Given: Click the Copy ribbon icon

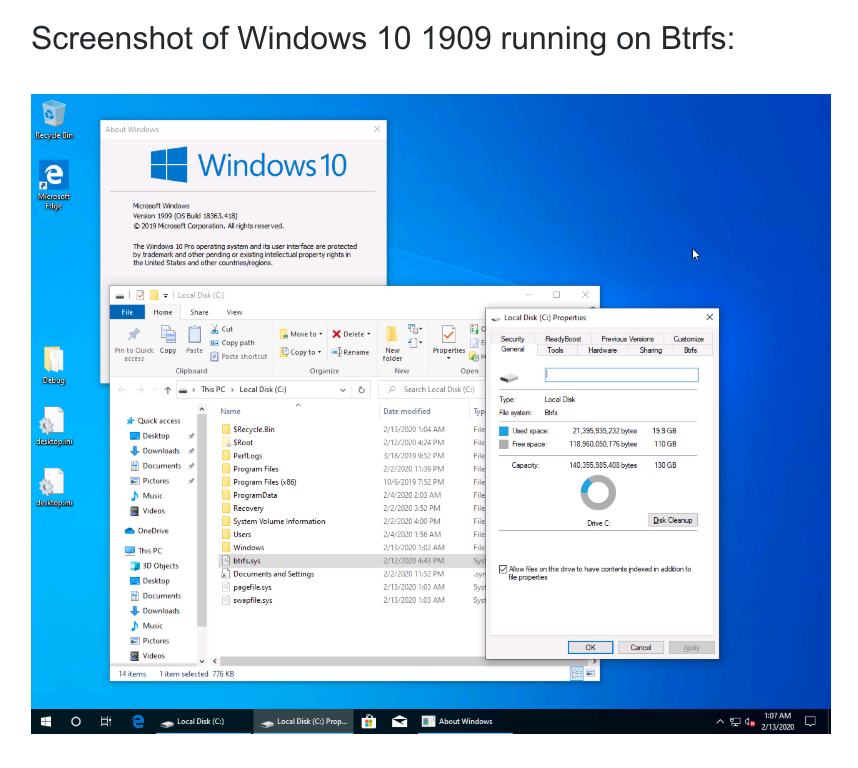Looking at the screenshot, I should 168,340.
